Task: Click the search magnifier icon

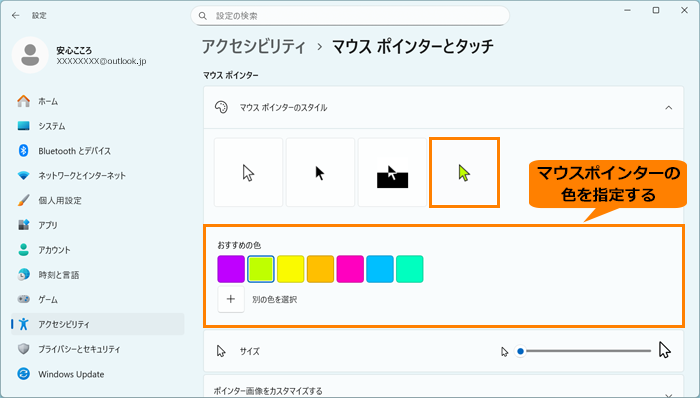Action: [x=203, y=16]
